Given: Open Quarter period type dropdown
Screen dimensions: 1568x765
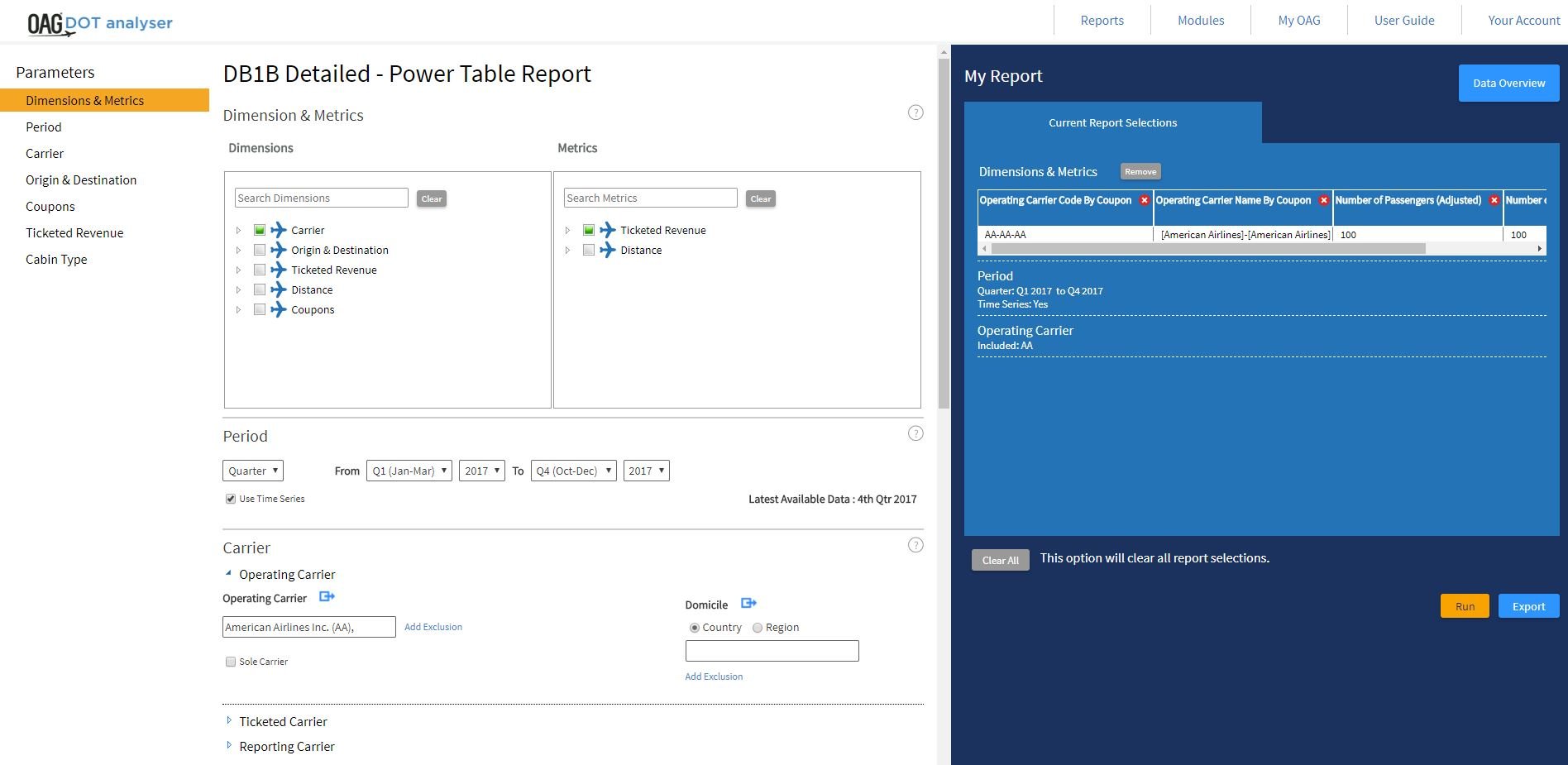Looking at the screenshot, I should [253, 471].
